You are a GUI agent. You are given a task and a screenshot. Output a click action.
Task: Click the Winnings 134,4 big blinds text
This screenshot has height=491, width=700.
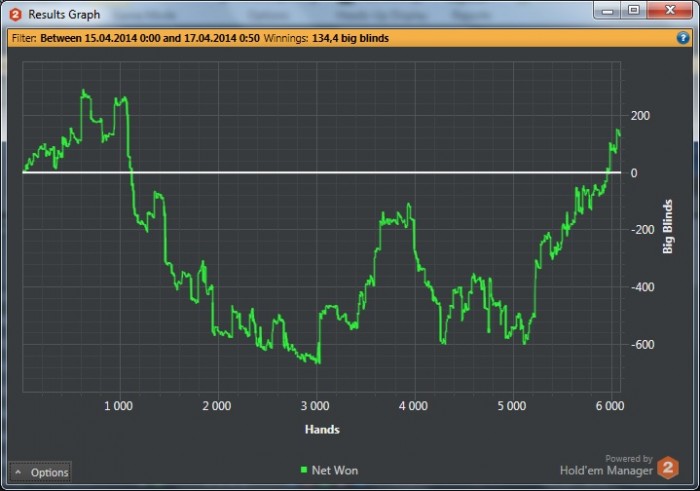(x=326, y=38)
